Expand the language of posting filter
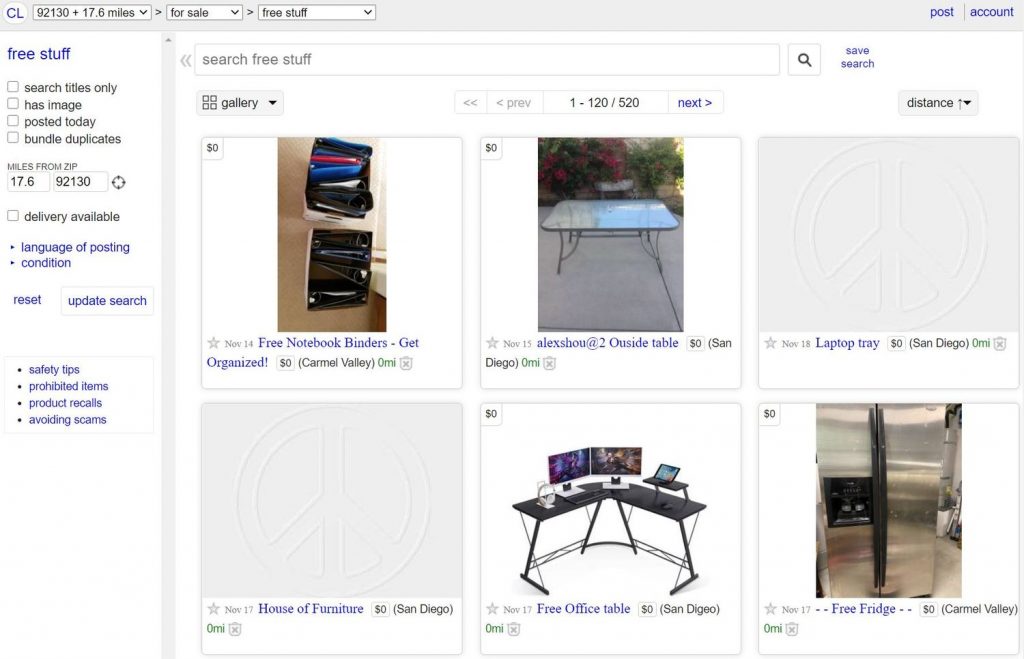 pyautogui.click(x=75, y=247)
